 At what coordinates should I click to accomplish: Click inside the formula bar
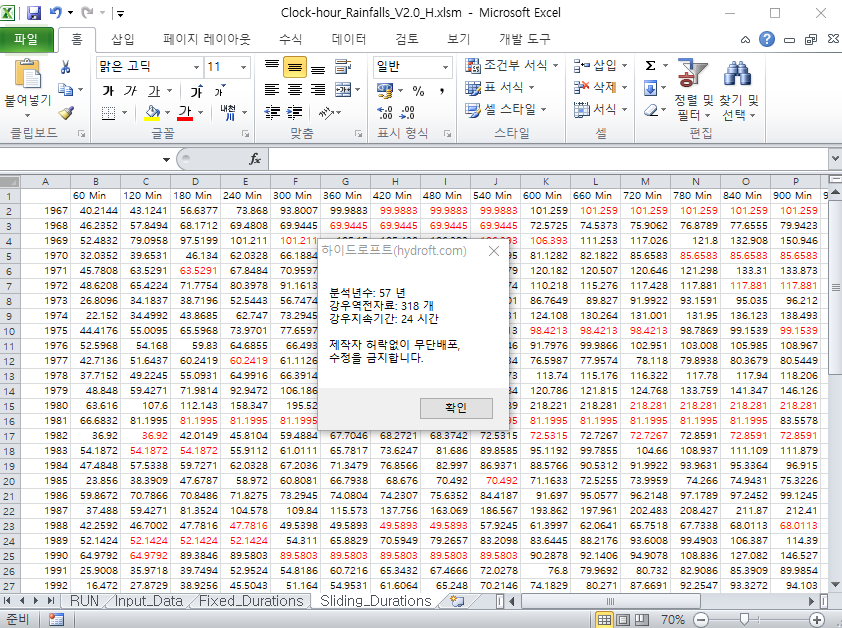click(x=548, y=159)
